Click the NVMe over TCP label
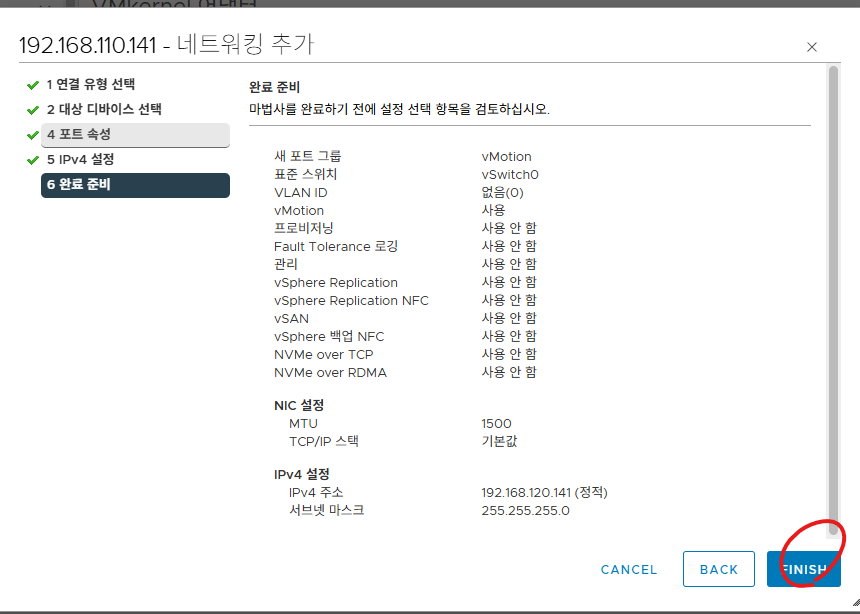 tap(324, 354)
